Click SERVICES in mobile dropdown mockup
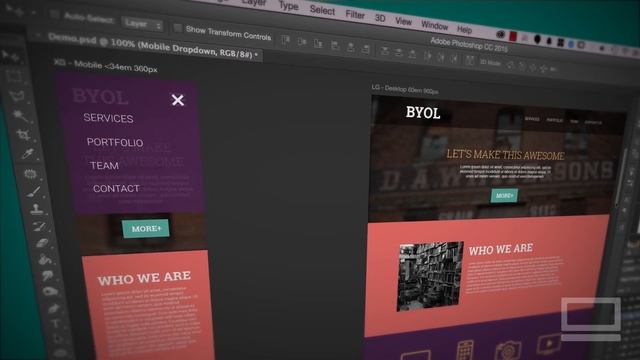The height and width of the screenshot is (360, 640). click(108, 118)
